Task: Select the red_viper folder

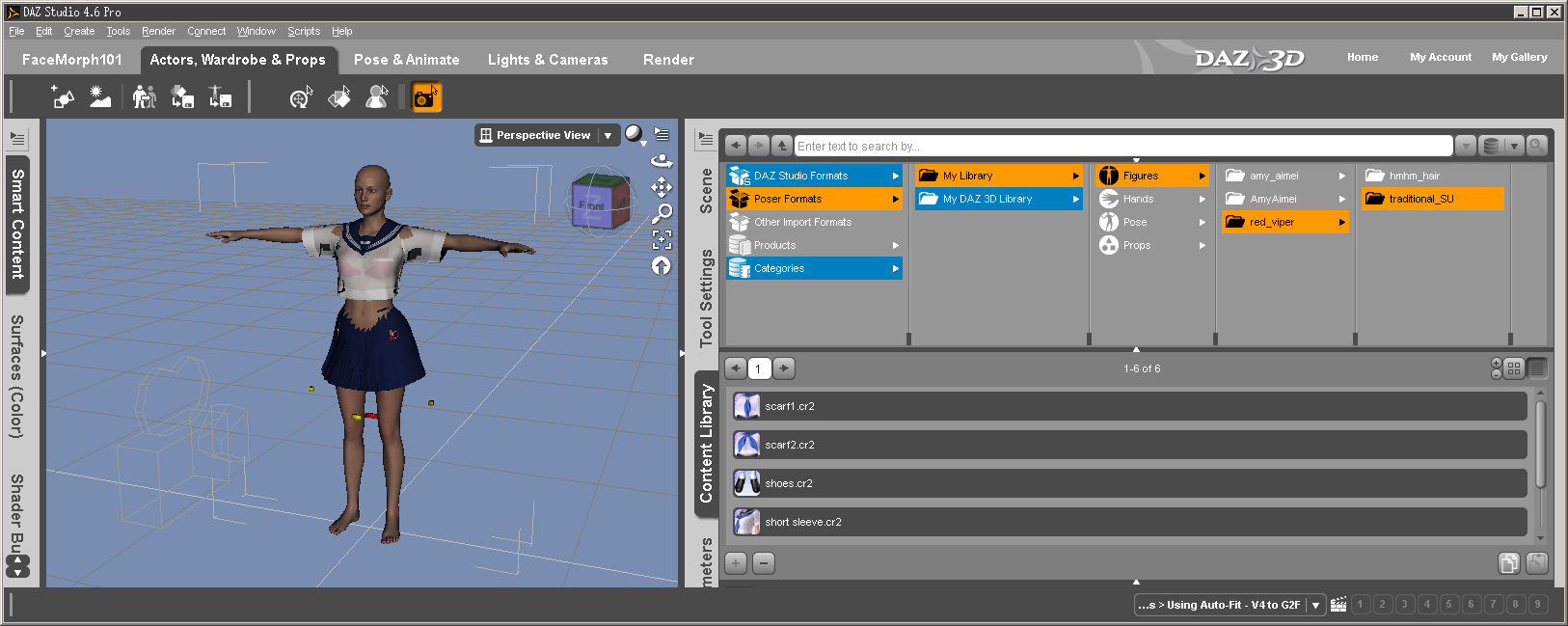Action: pyautogui.click(x=1285, y=222)
